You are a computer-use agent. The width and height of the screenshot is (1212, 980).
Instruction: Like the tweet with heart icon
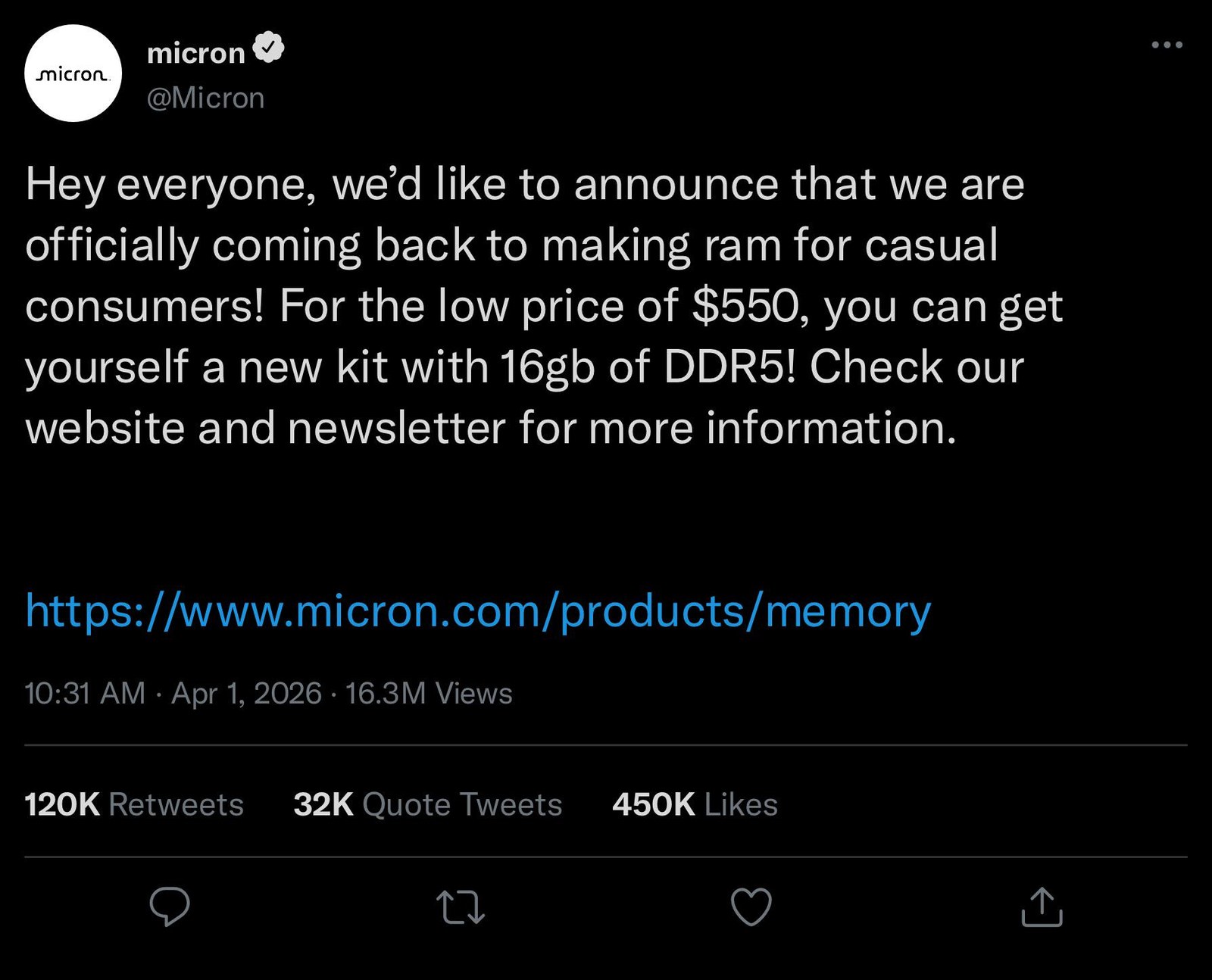pyautogui.click(x=751, y=907)
